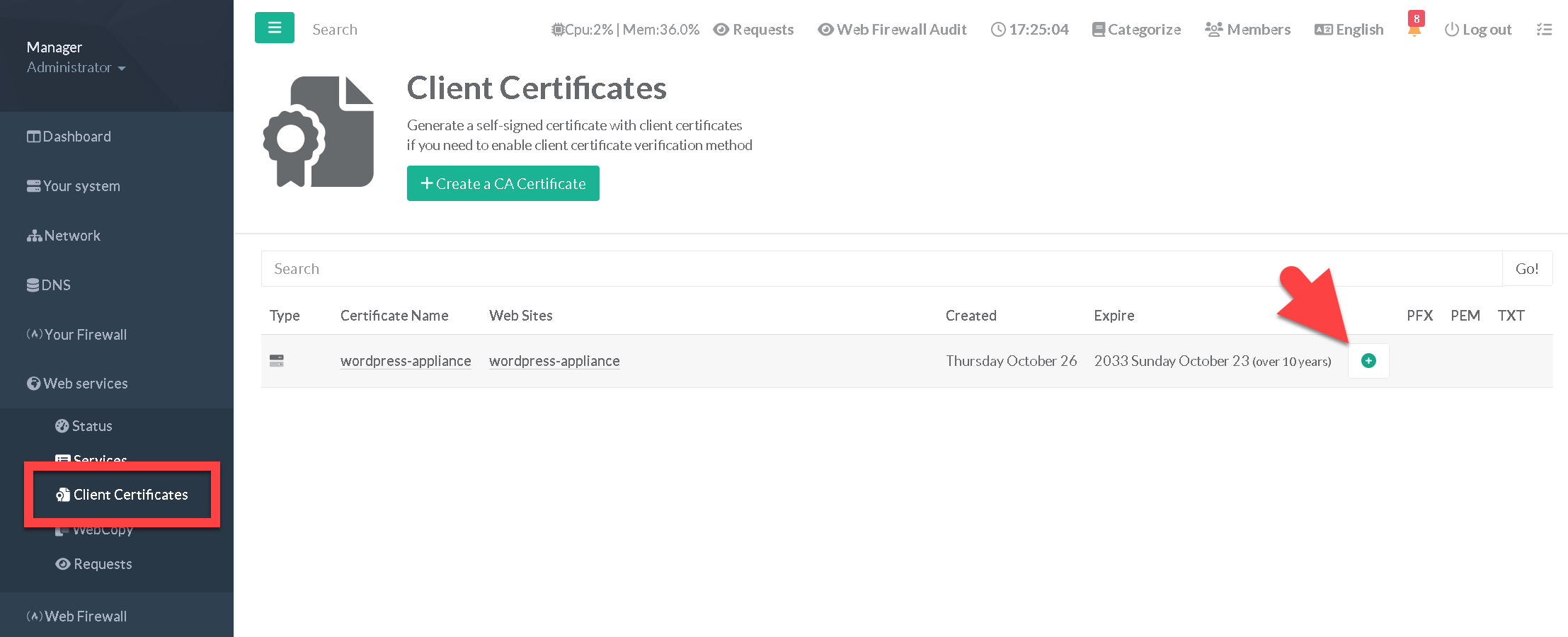Viewport: 1568px width, 637px height.
Task: Open the notification bell with 8 alerts
Action: coord(1414,29)
